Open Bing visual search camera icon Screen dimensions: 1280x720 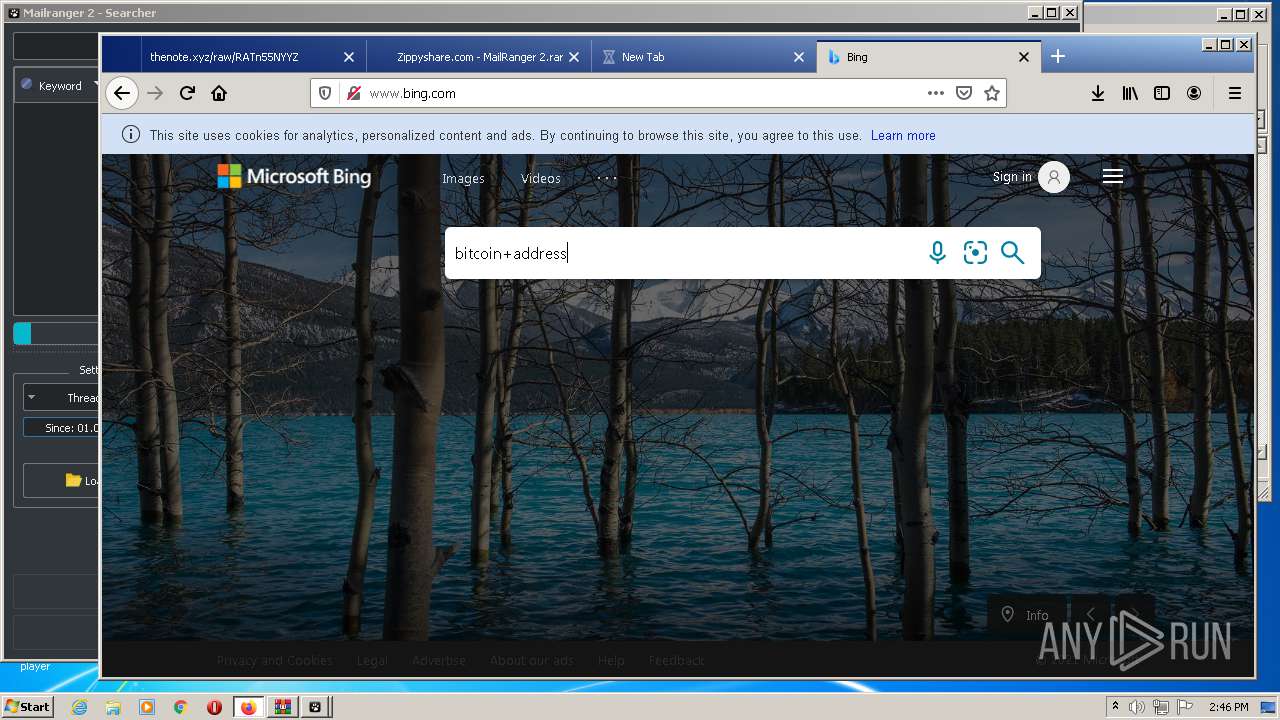pos(975,253)
